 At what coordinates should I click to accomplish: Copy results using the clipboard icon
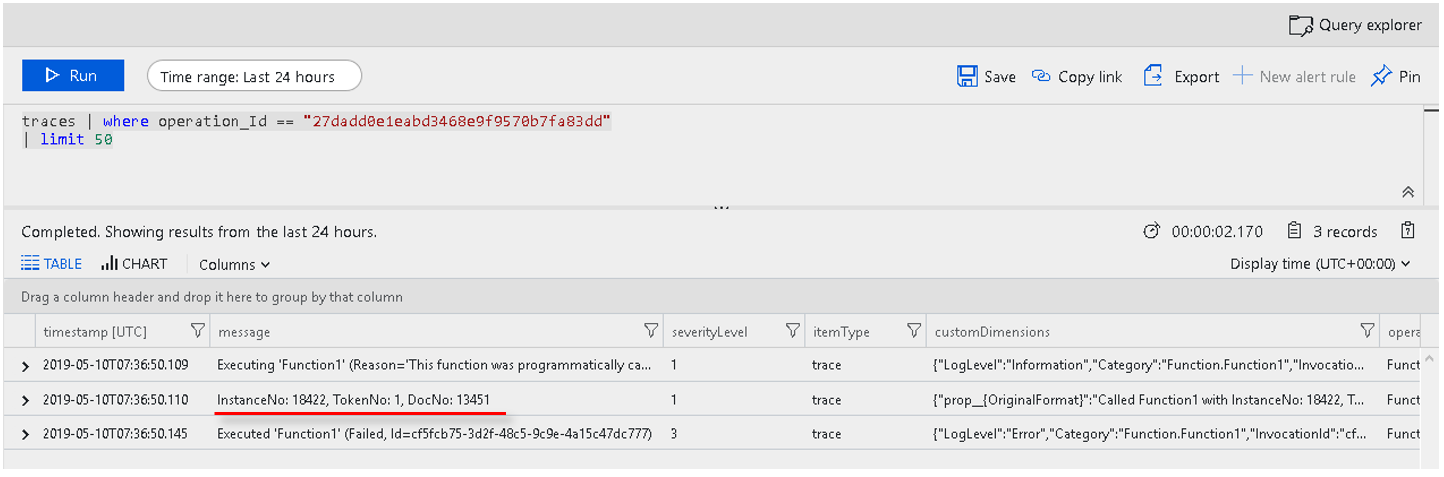(x=1408, y=231)
